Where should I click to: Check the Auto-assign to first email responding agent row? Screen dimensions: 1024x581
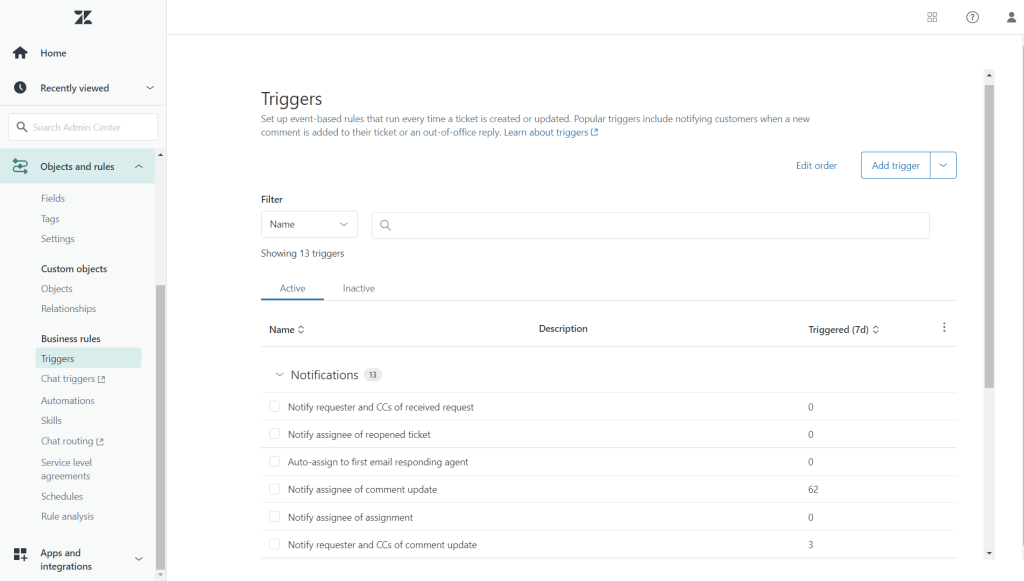[275, 461]
